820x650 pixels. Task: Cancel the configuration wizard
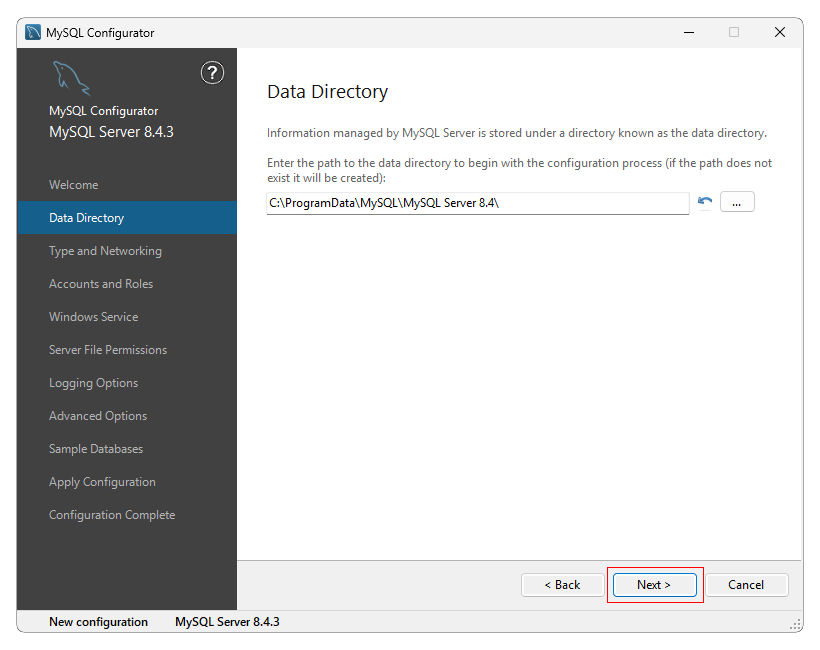pos(746,585)
